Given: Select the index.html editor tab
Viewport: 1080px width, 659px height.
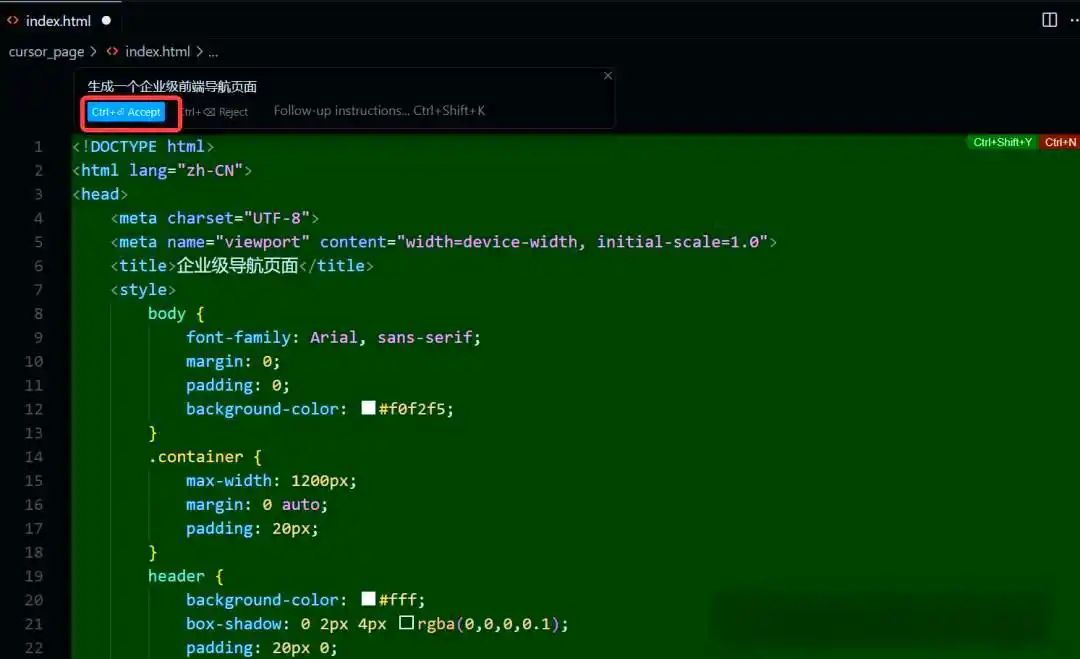Looking at the screenshot, I should point(58,20).
